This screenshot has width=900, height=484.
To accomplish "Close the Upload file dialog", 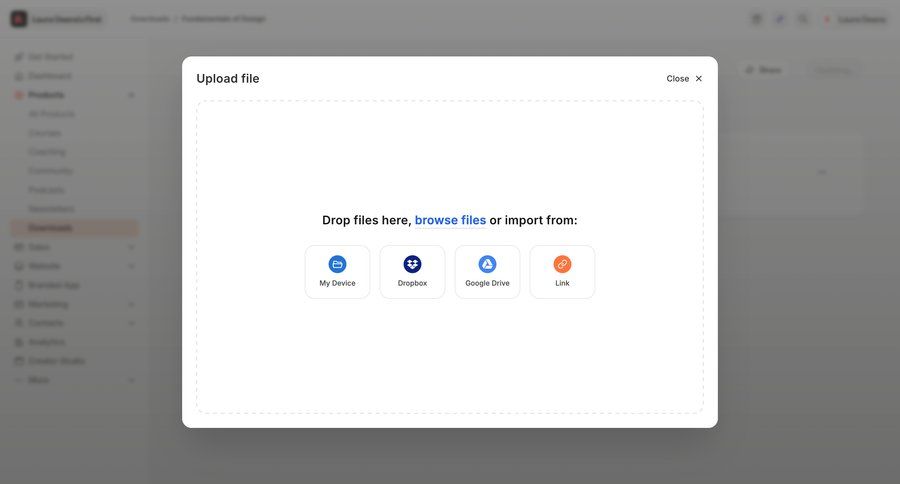I will coord(684,79).
